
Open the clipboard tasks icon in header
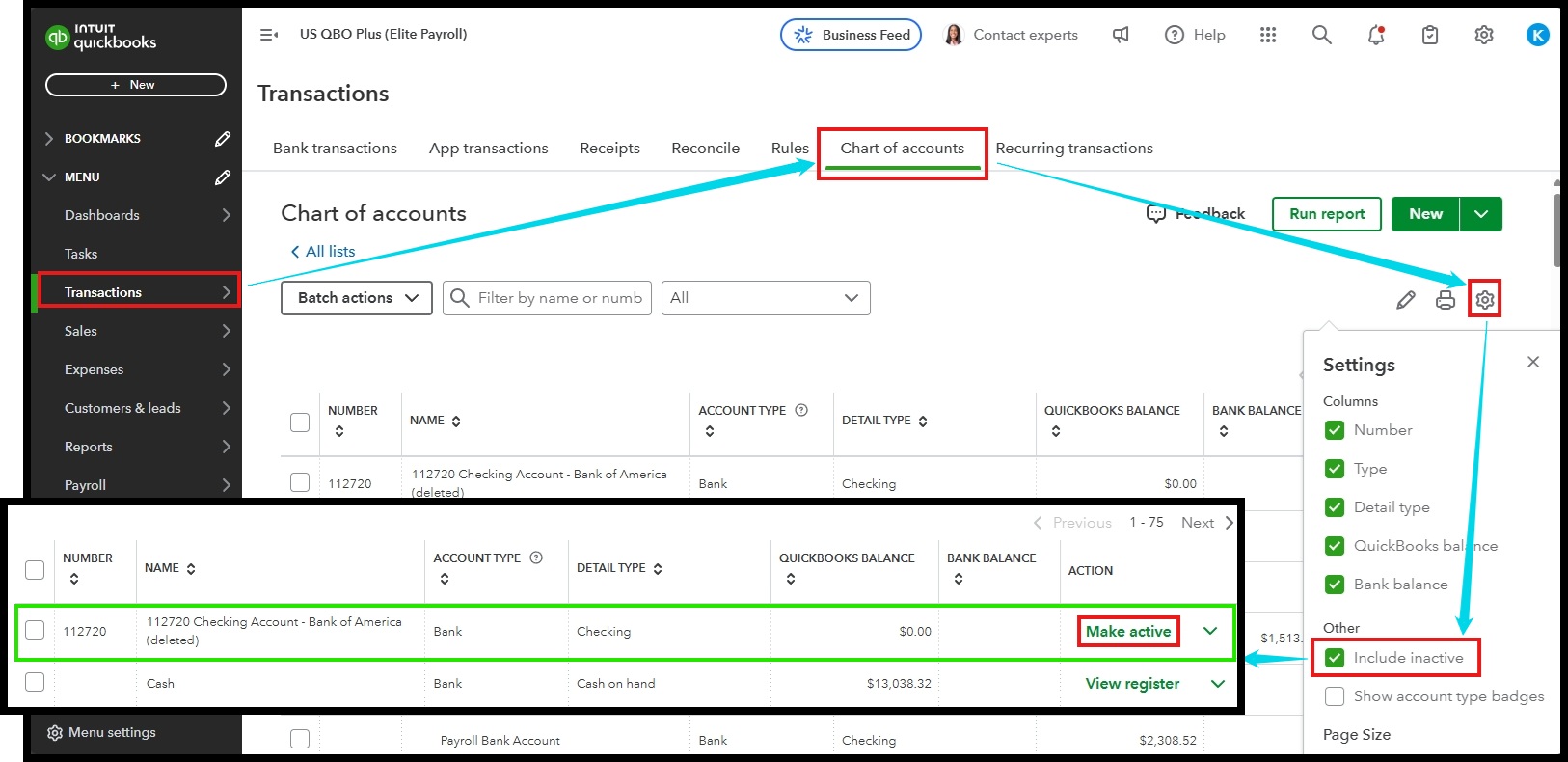1430,35
